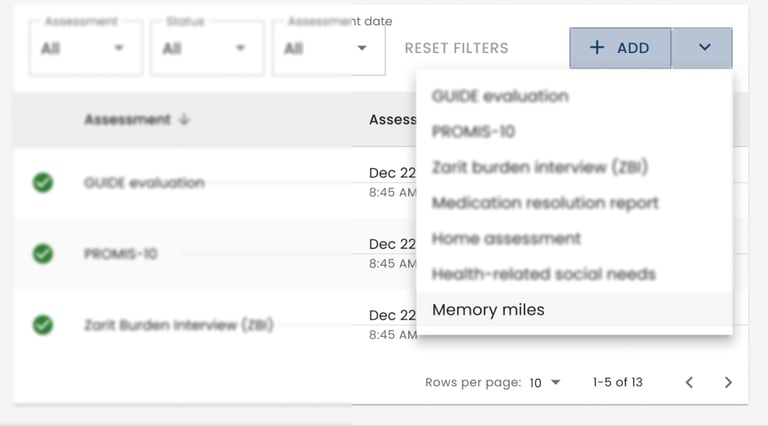Click the green check icon beside PROMIS-10
768x426 pixels.
(x=43, y=253)
